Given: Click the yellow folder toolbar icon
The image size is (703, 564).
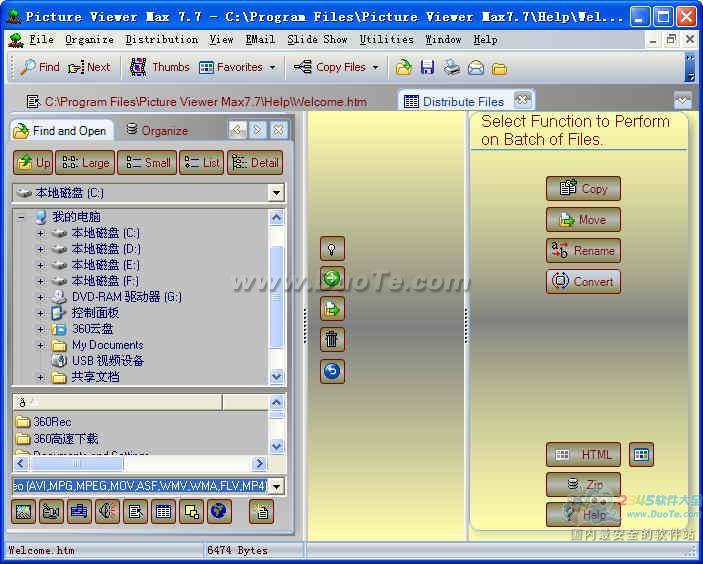Looking at the screenshot, I should (x=499, y=68).
